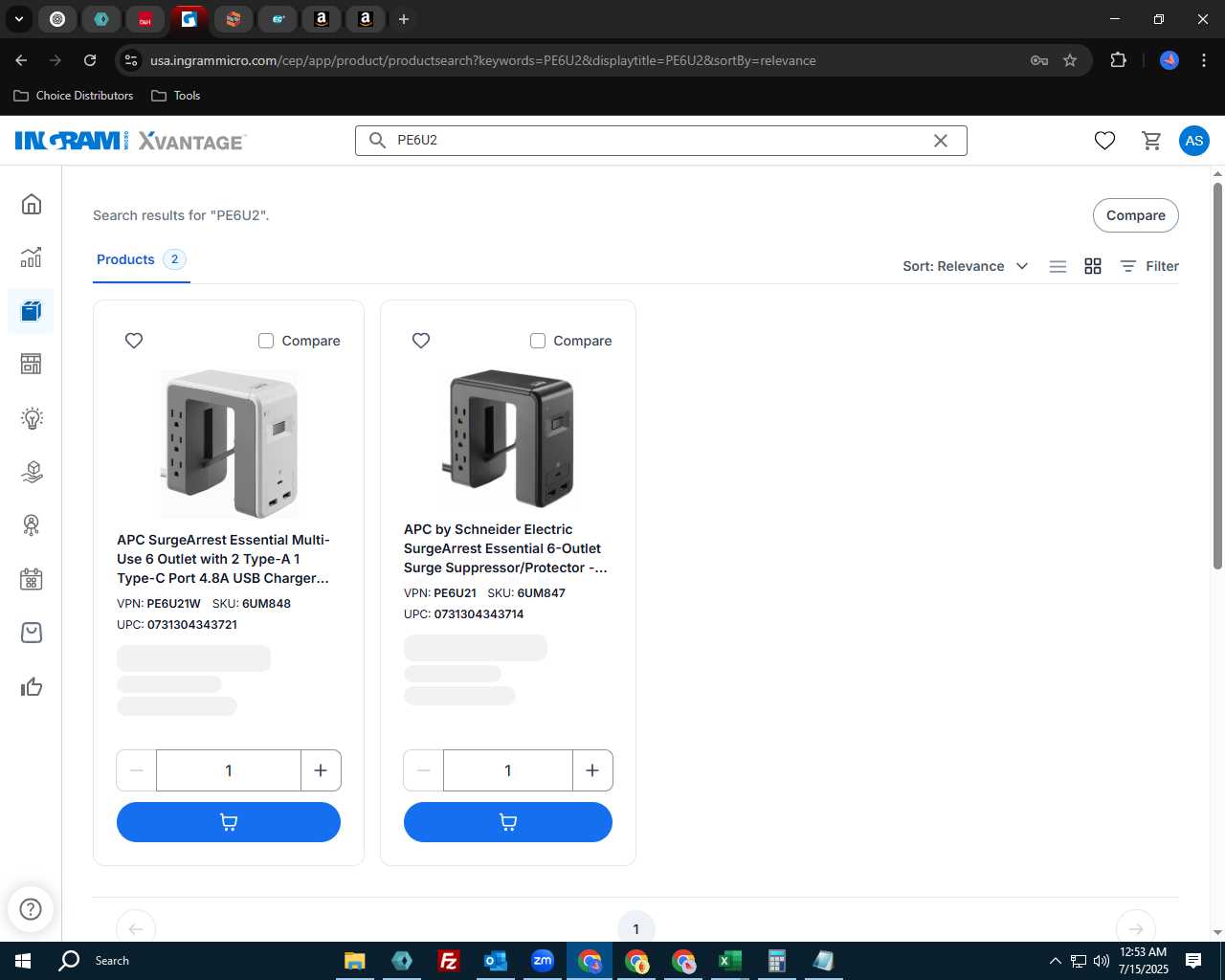
Task: Switch to first Amazon browser tab
Action: (x=322, y=19)
